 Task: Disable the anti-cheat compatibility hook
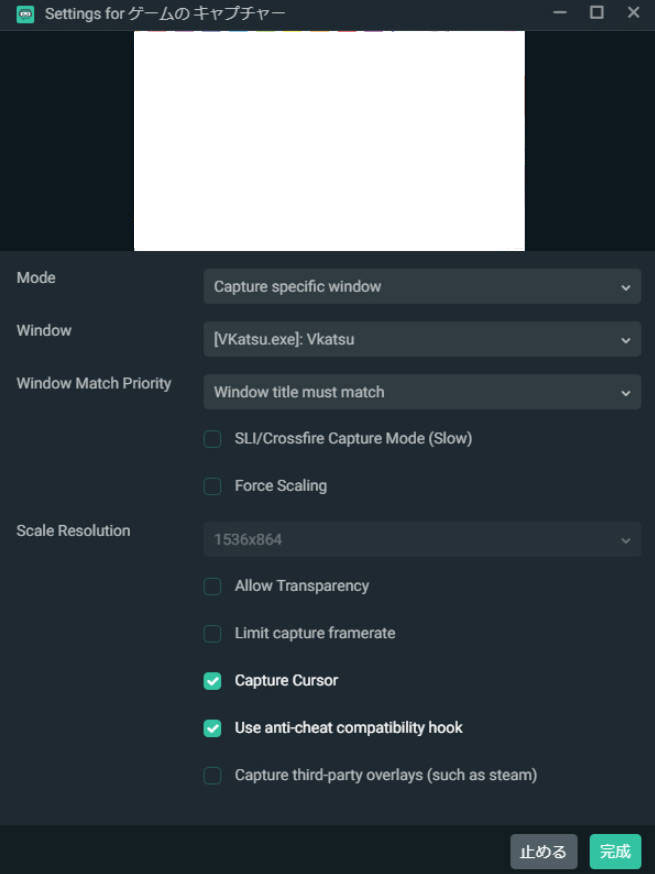(212, 727)
